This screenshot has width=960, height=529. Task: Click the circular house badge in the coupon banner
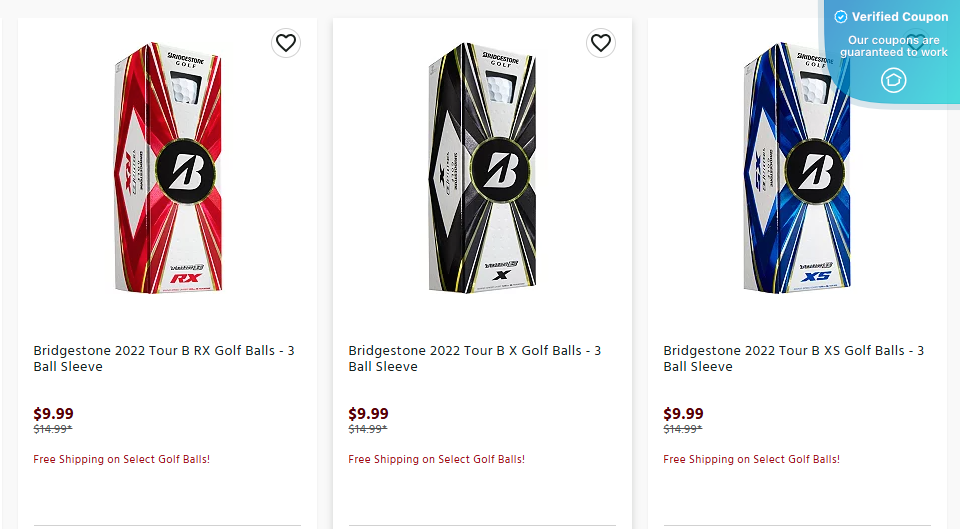894,80
